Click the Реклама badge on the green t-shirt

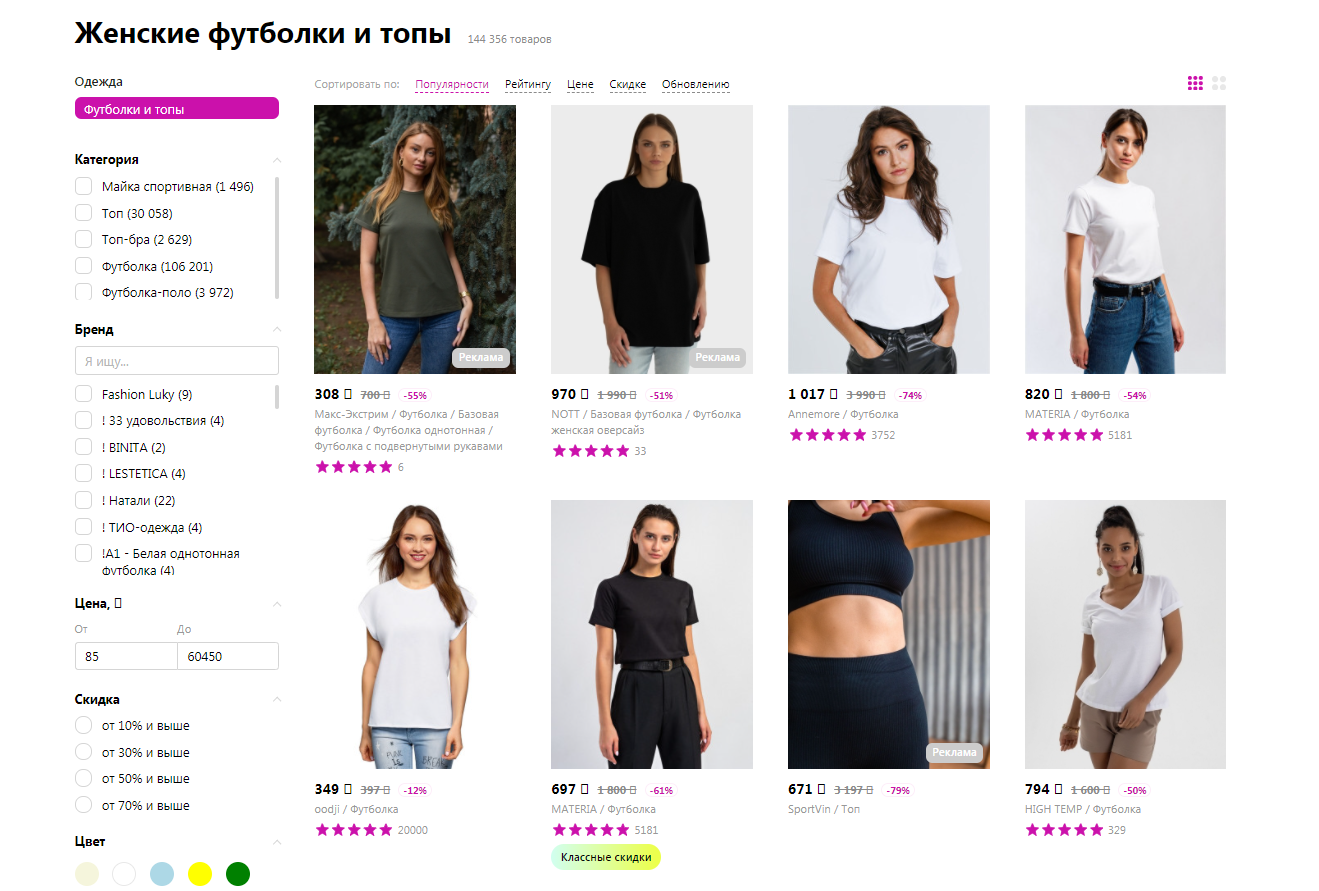point(481,358)
